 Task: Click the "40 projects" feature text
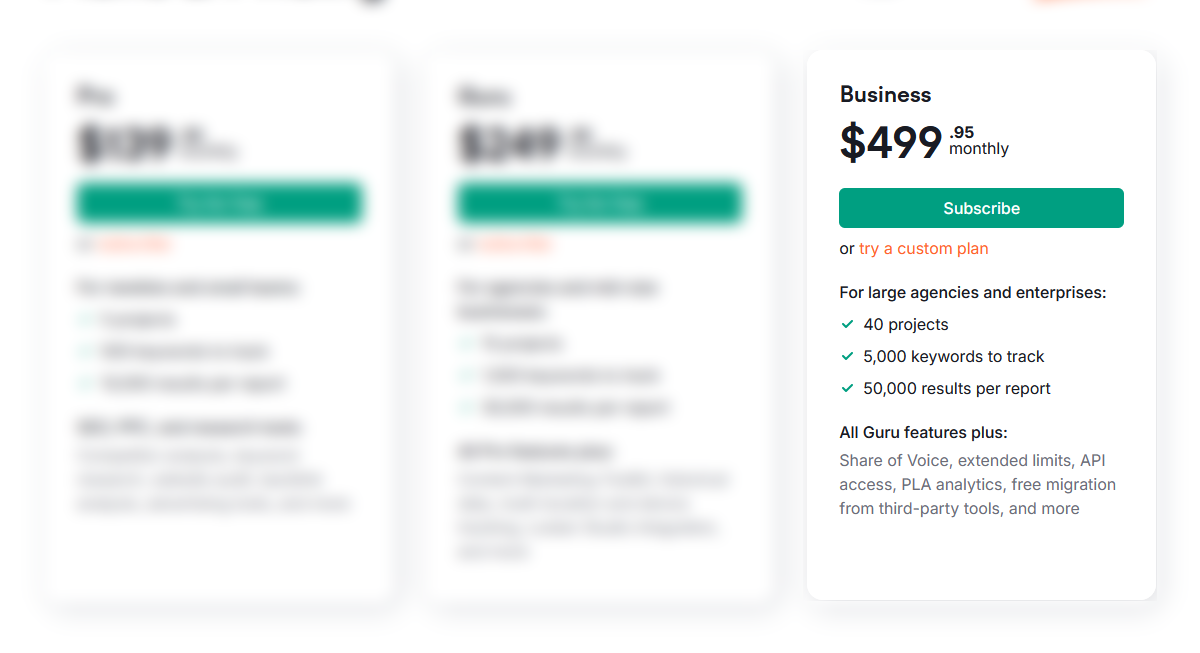[x=906, y=324]
